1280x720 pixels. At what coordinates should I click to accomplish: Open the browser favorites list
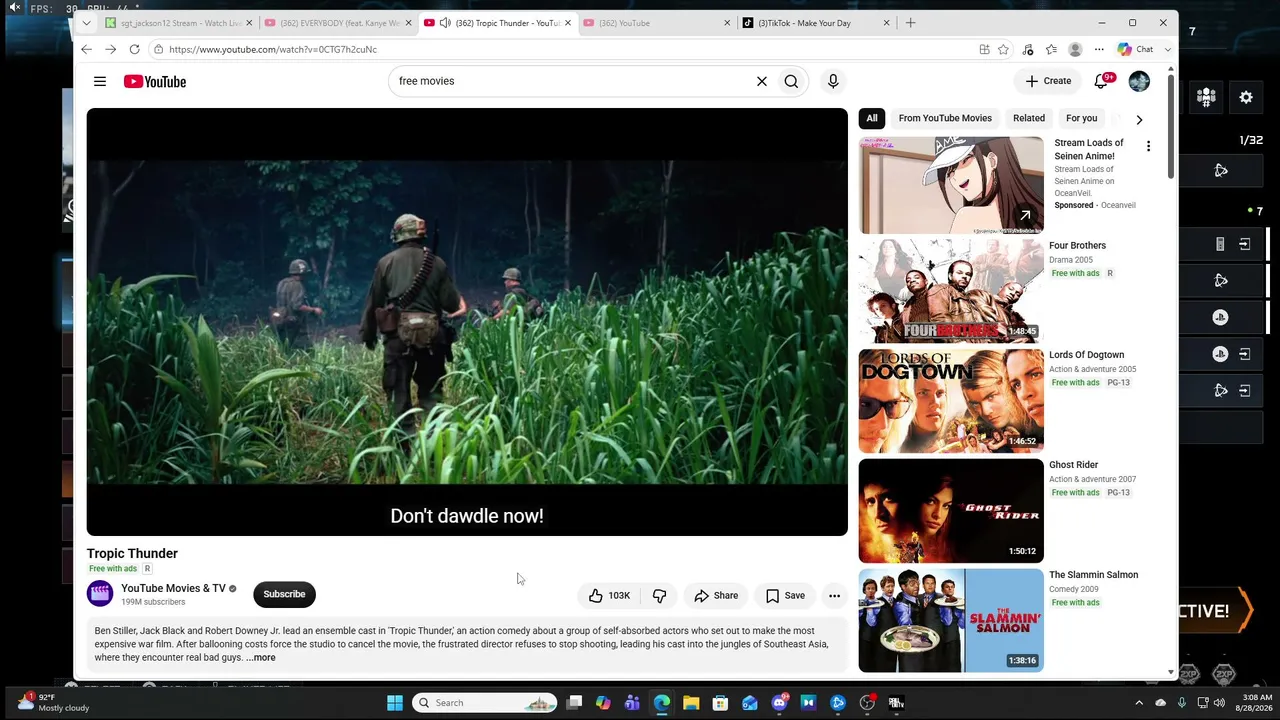(1051, 49)
